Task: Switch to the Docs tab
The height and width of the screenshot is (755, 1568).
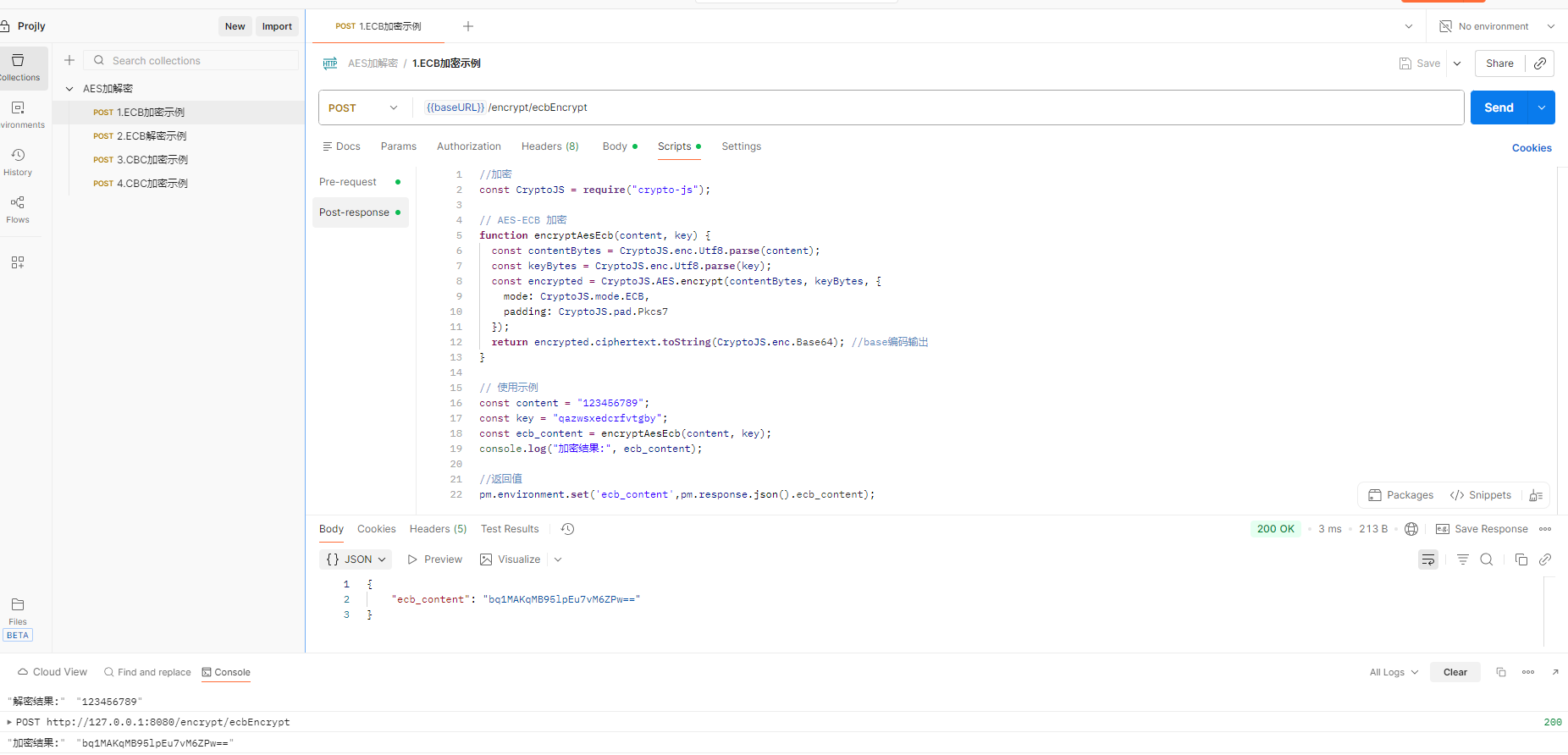Action: [341, 146]
